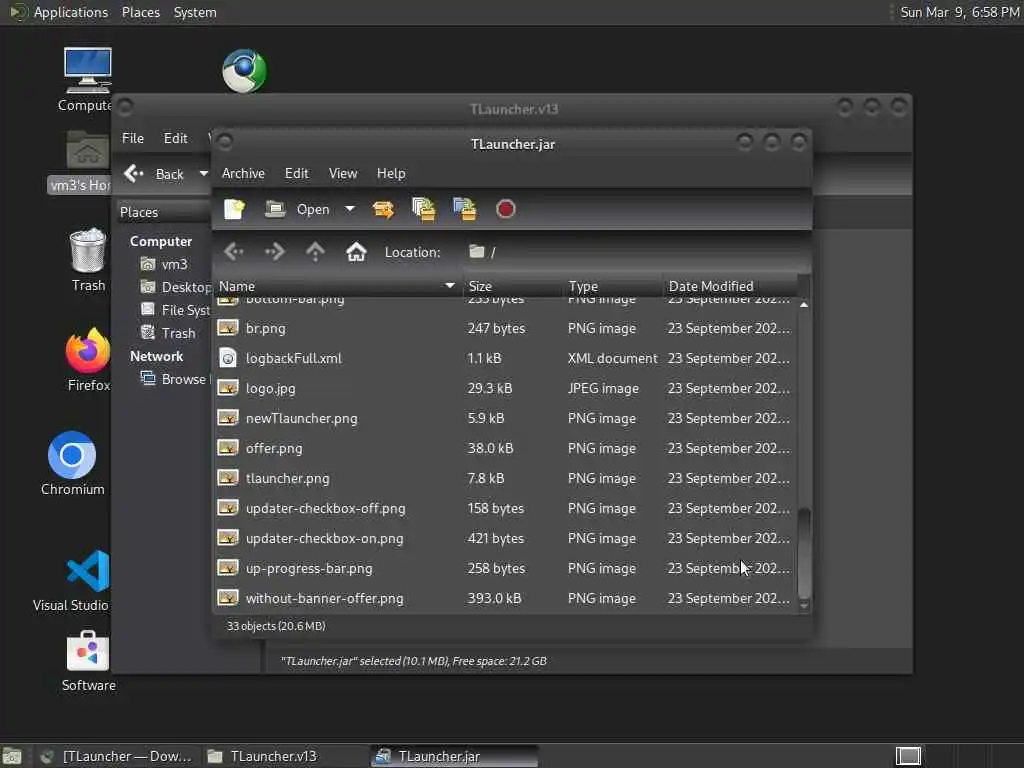Screen dimensions: 1024x768
Task: Open the Help menu
Action: click(391, 173)
